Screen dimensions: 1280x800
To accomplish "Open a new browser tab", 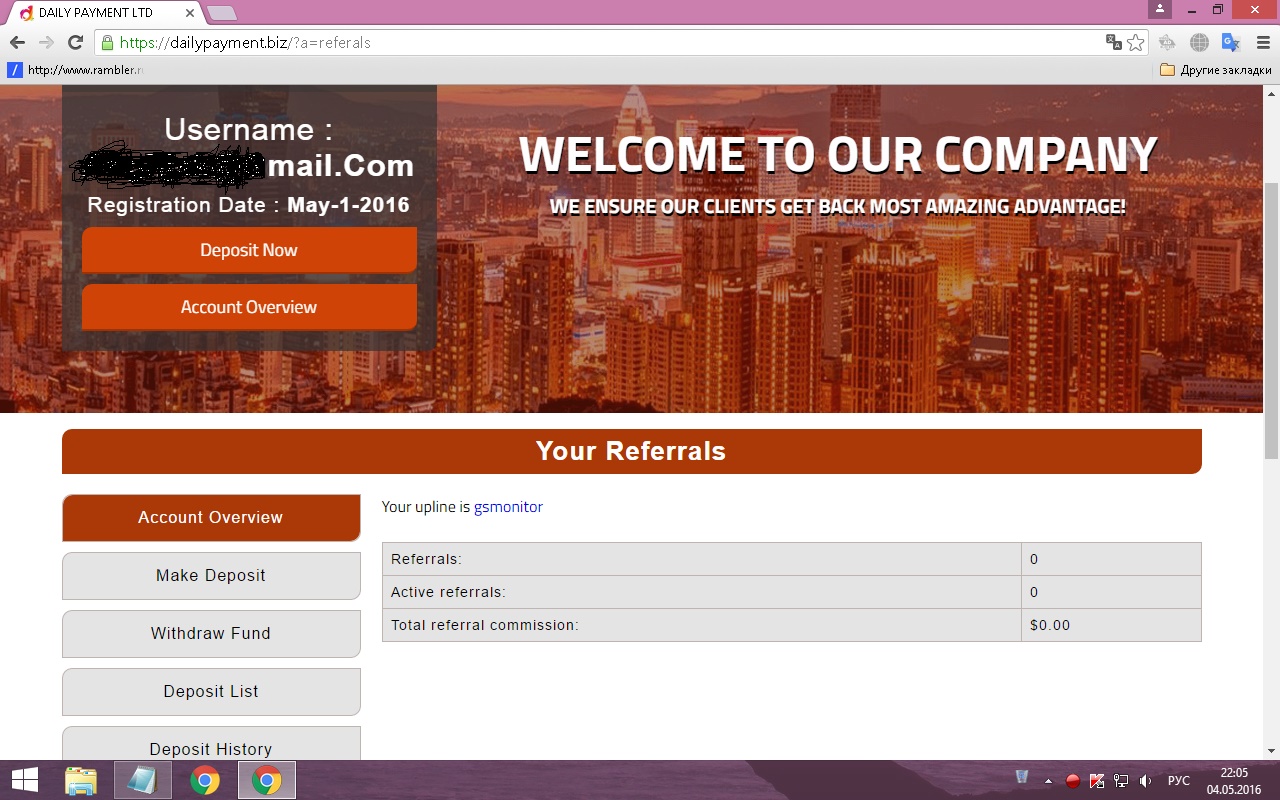I will pos(222,13).
